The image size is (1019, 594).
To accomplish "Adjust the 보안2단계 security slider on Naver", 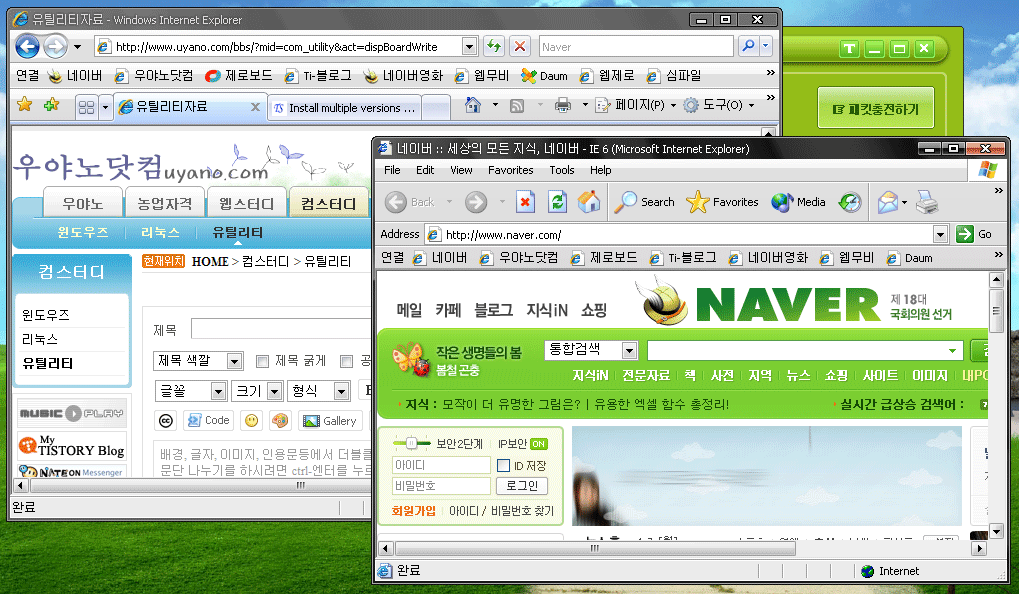I will point(411,443).
